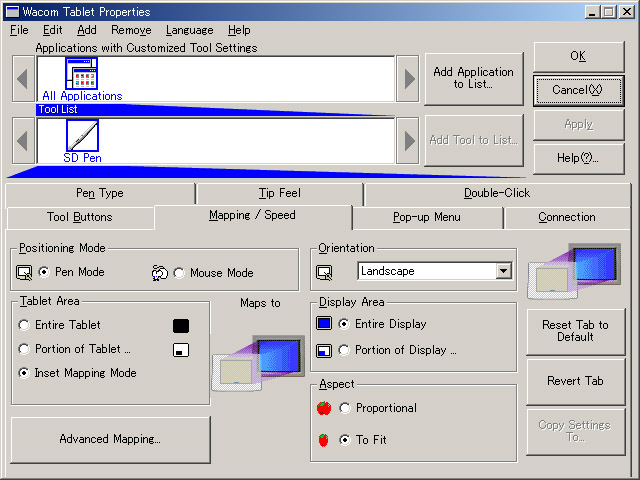Open the window system menu icon

click(x=12, y=11)
